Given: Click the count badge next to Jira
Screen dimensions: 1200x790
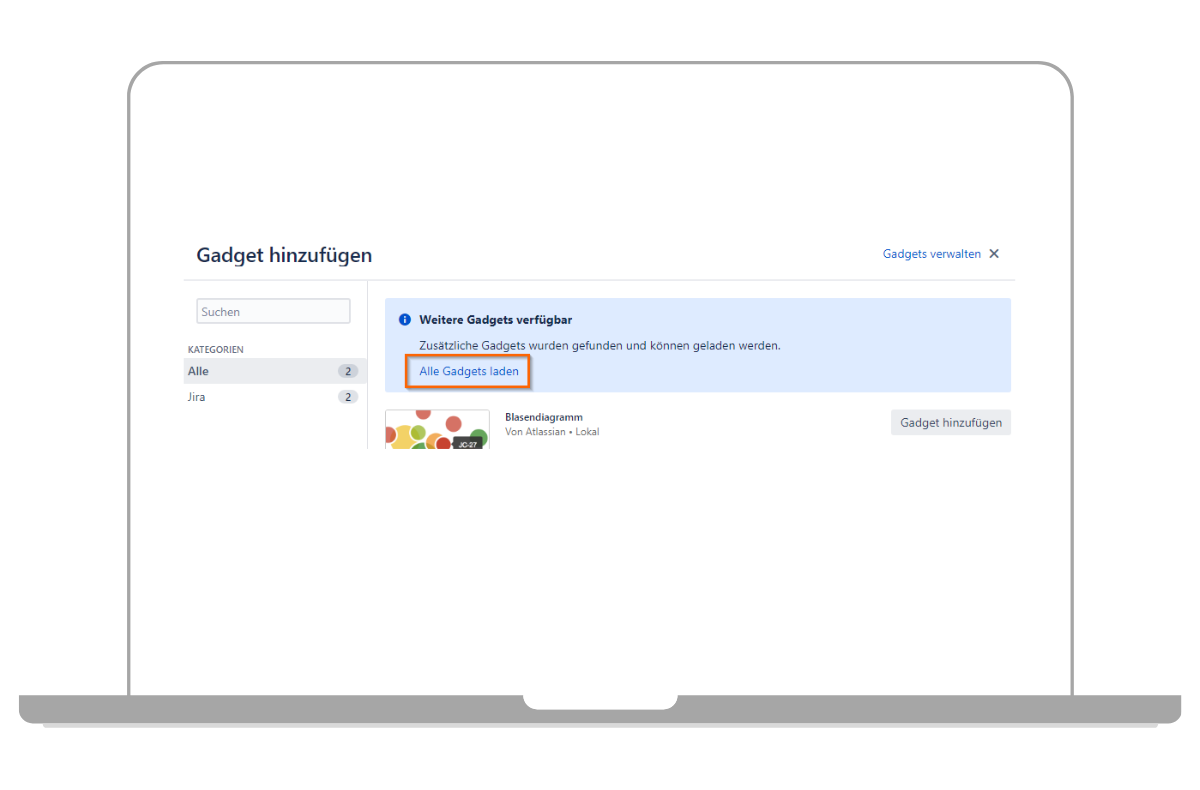Looking at the screenshot, I should pyautogui.click(x=348, y=397).
